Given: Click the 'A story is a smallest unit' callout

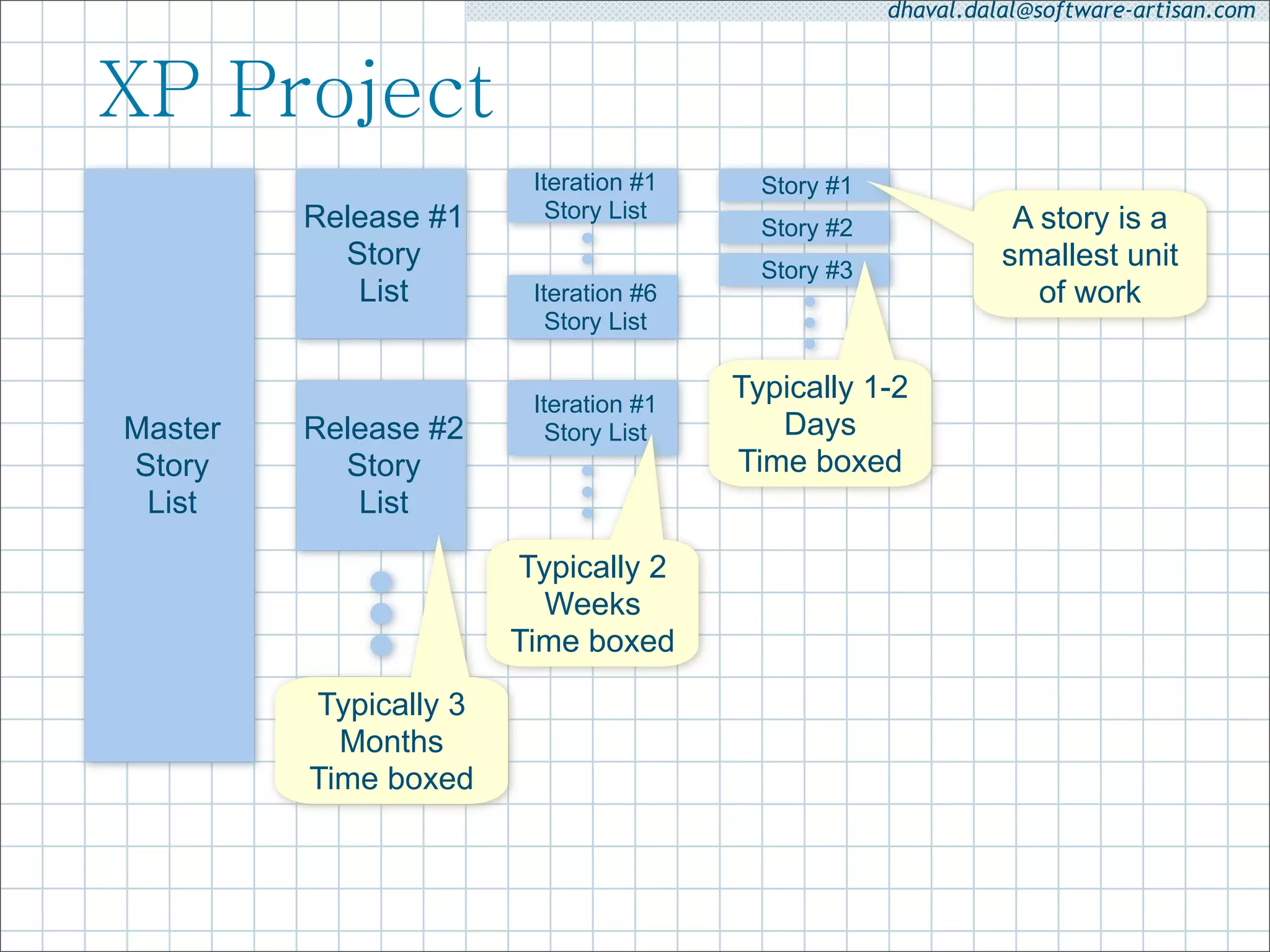Looking at the screenshot, I should (1089, 255).
